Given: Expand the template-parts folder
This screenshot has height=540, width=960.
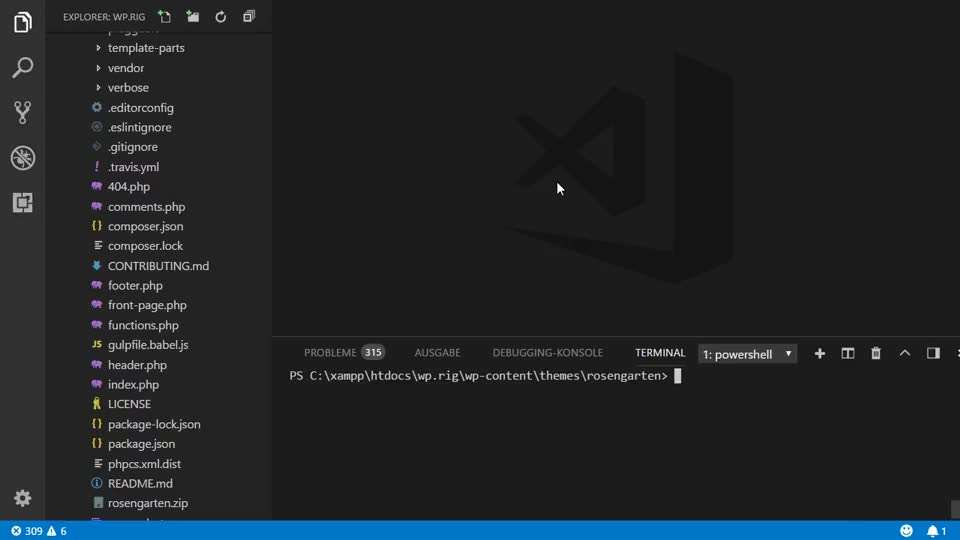Looking at the screenshot, I should click(146, 48).
